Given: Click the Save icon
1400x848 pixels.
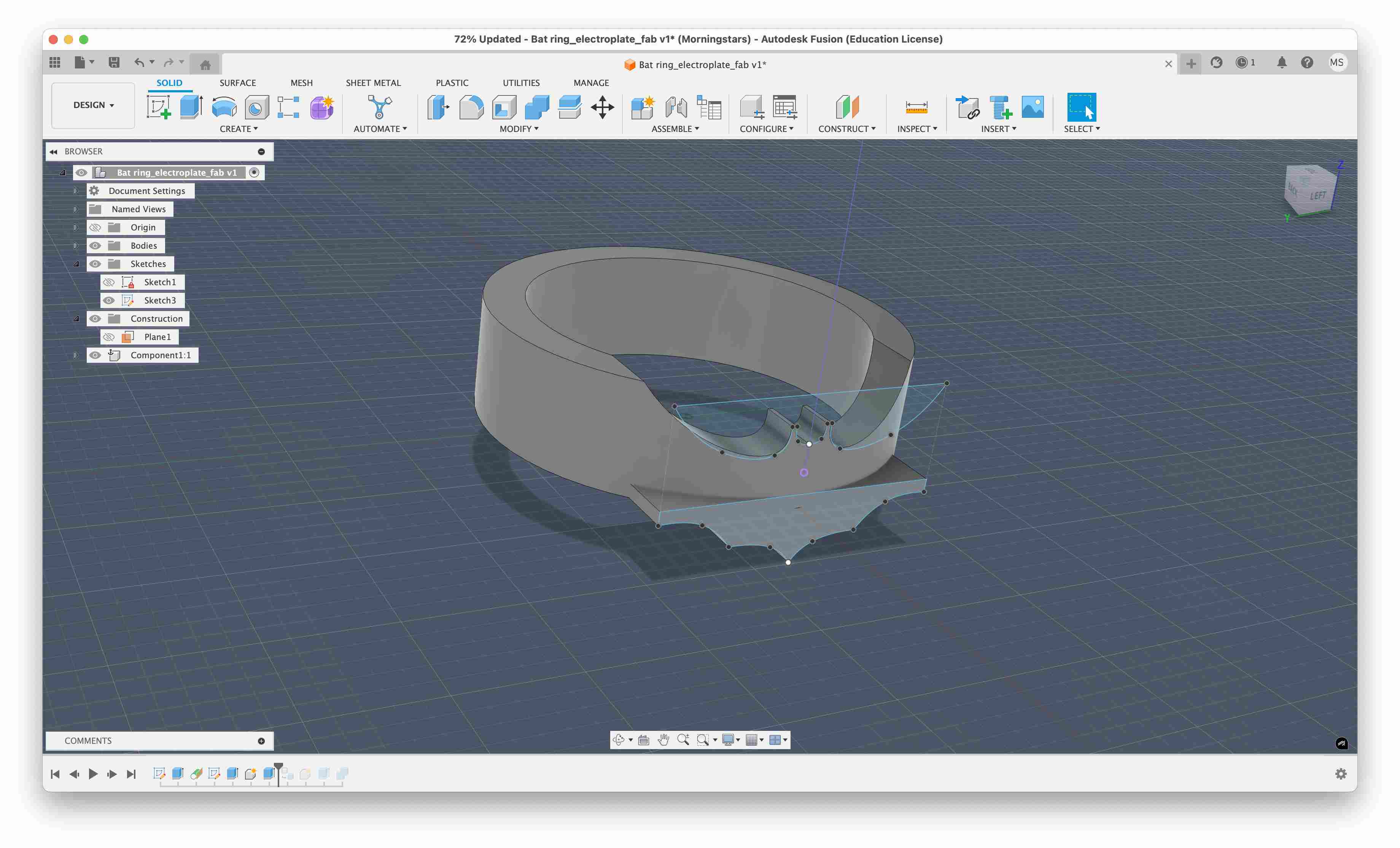Looking at the screenshot, I should click(x=114, y=62).
